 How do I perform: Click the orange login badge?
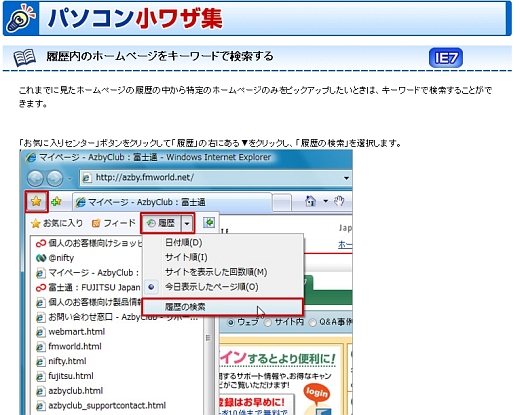point(316,393)
